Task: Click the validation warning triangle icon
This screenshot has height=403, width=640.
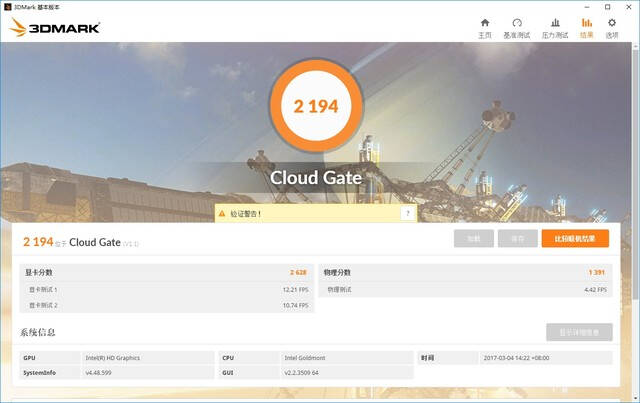Action: point(222,214)
